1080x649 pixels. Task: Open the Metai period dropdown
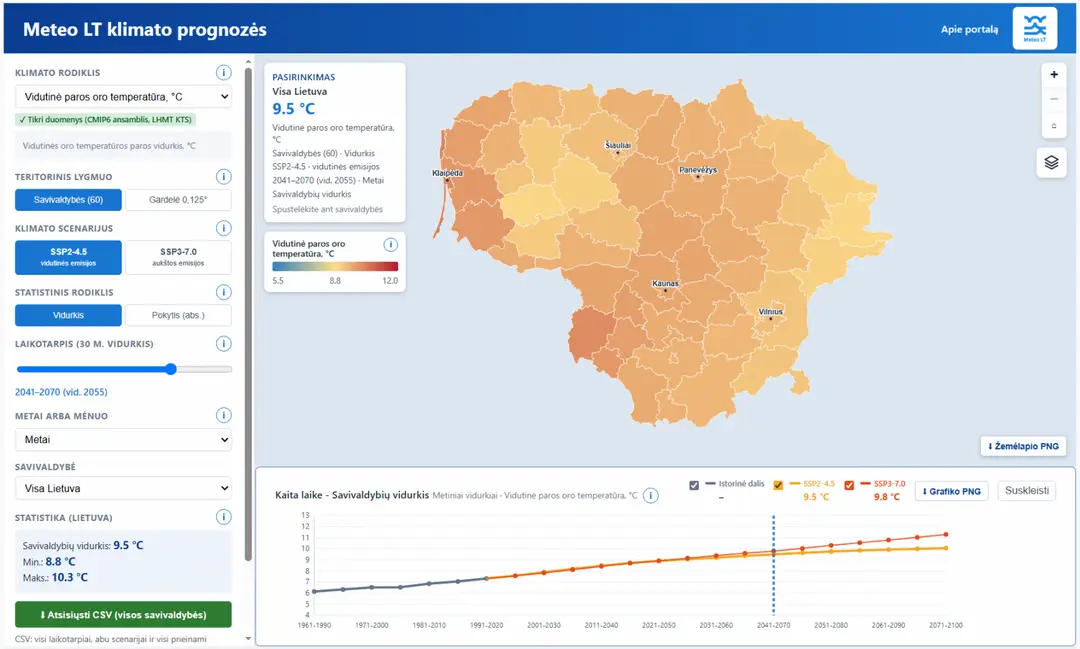(x=123, y=440)
